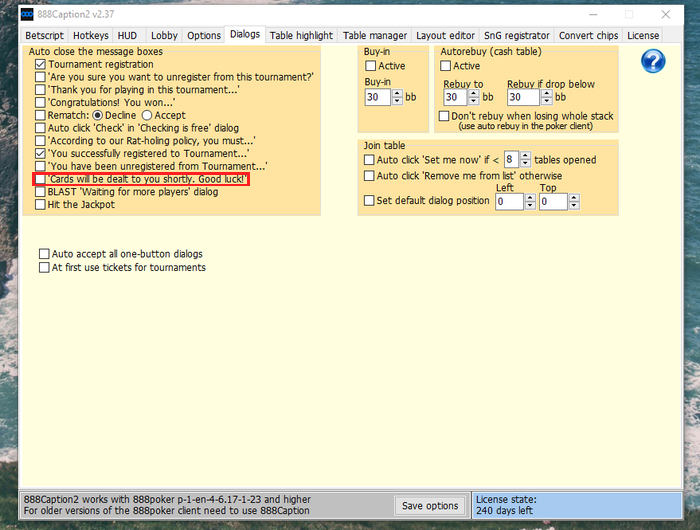Uncheck 'You successfully registered to Tournament'

40,154
